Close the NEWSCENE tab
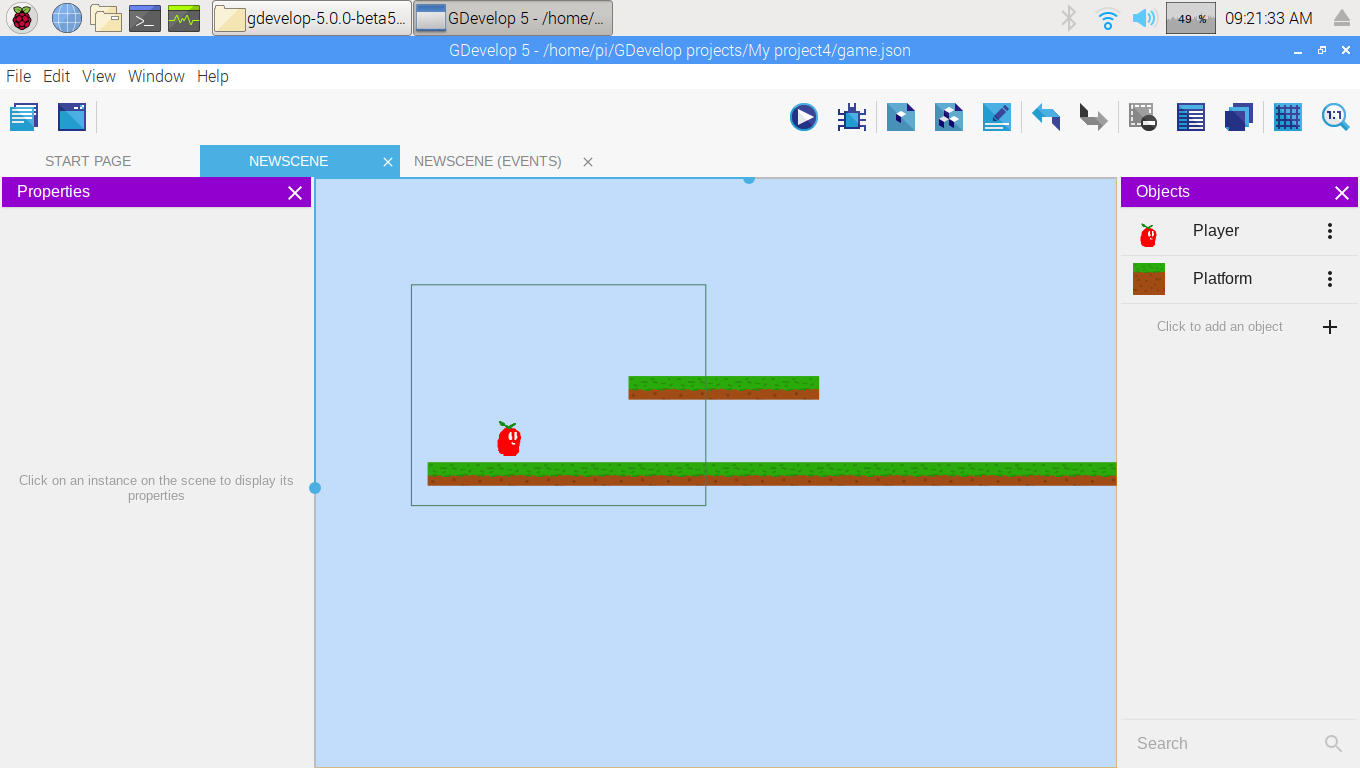The width and height of the screenshot is (1360, 768). click(x=388, y=162)
